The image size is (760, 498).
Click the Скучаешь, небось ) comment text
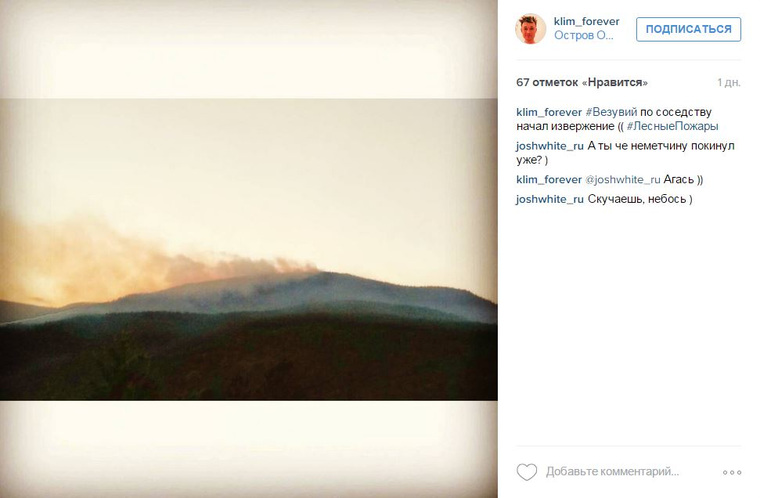640,199
